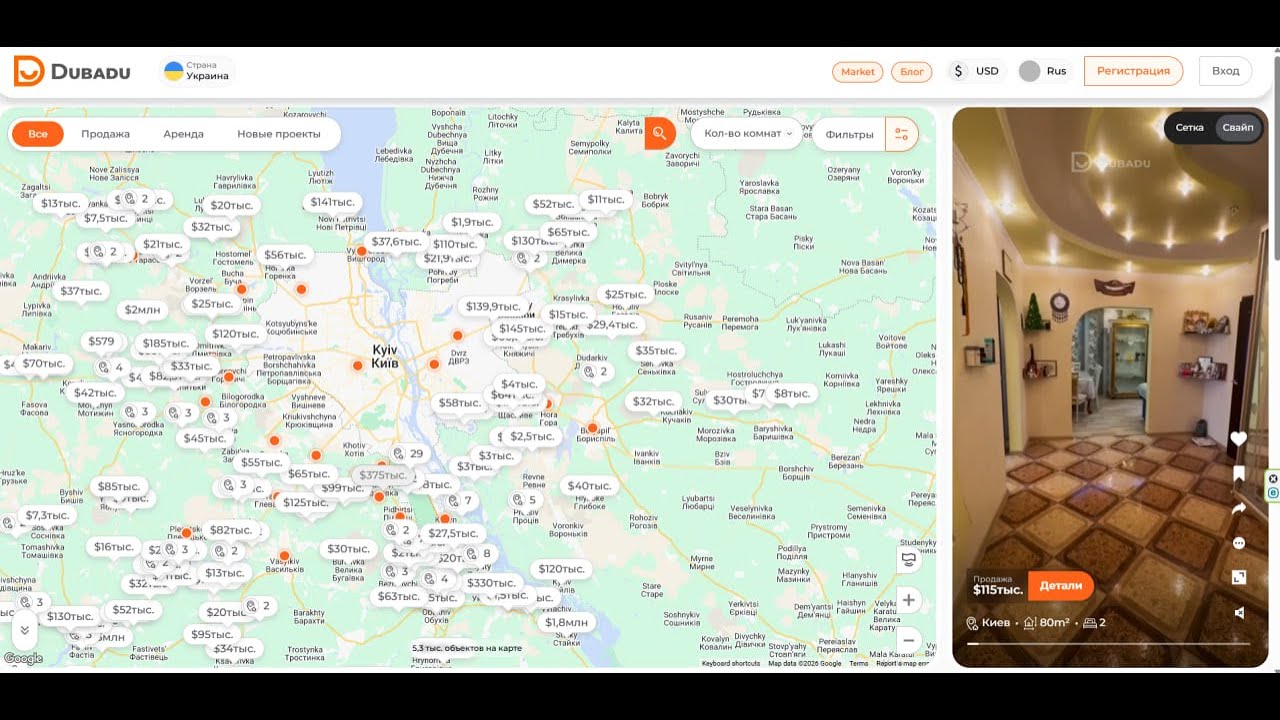Open the Кол-во комнат dropdown
Image resolution: width=1280 pixels, height=720 pixels.
[747, 133]
